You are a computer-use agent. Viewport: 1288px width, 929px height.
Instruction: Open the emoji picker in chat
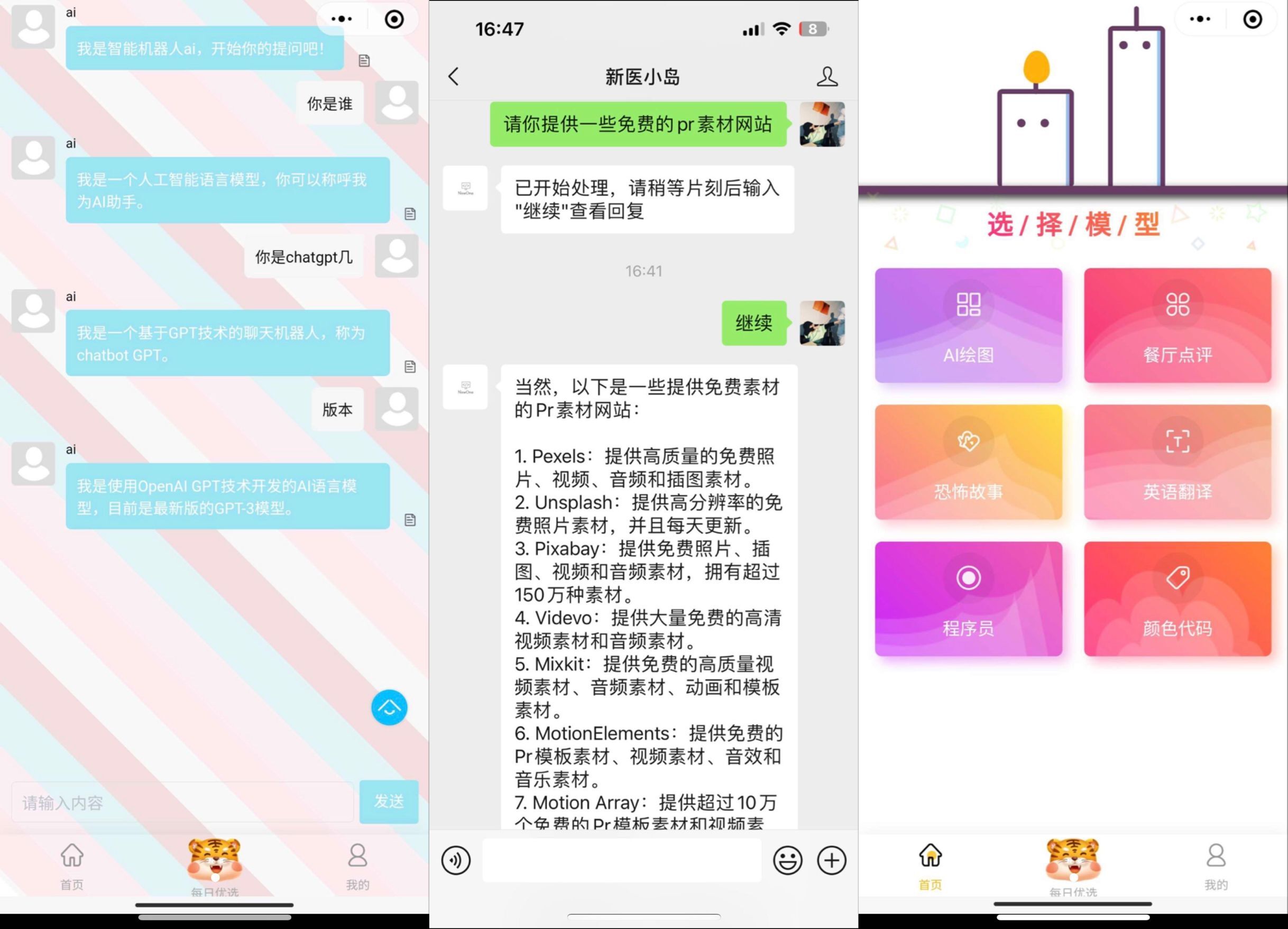787,860
